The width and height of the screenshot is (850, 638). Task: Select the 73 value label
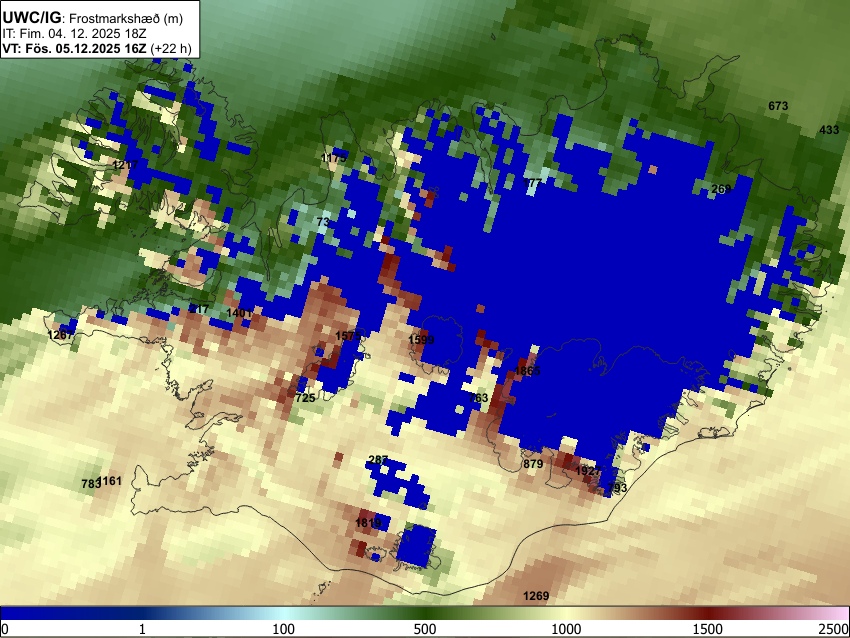point(323,222)
